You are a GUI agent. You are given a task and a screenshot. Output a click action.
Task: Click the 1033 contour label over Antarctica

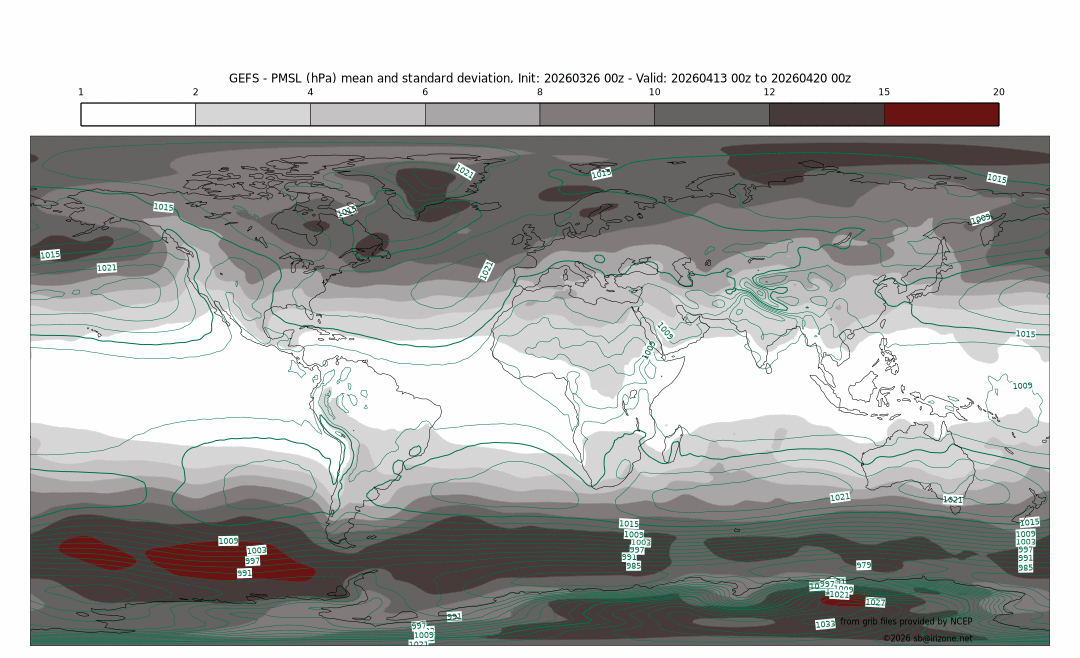click(825, 624)
